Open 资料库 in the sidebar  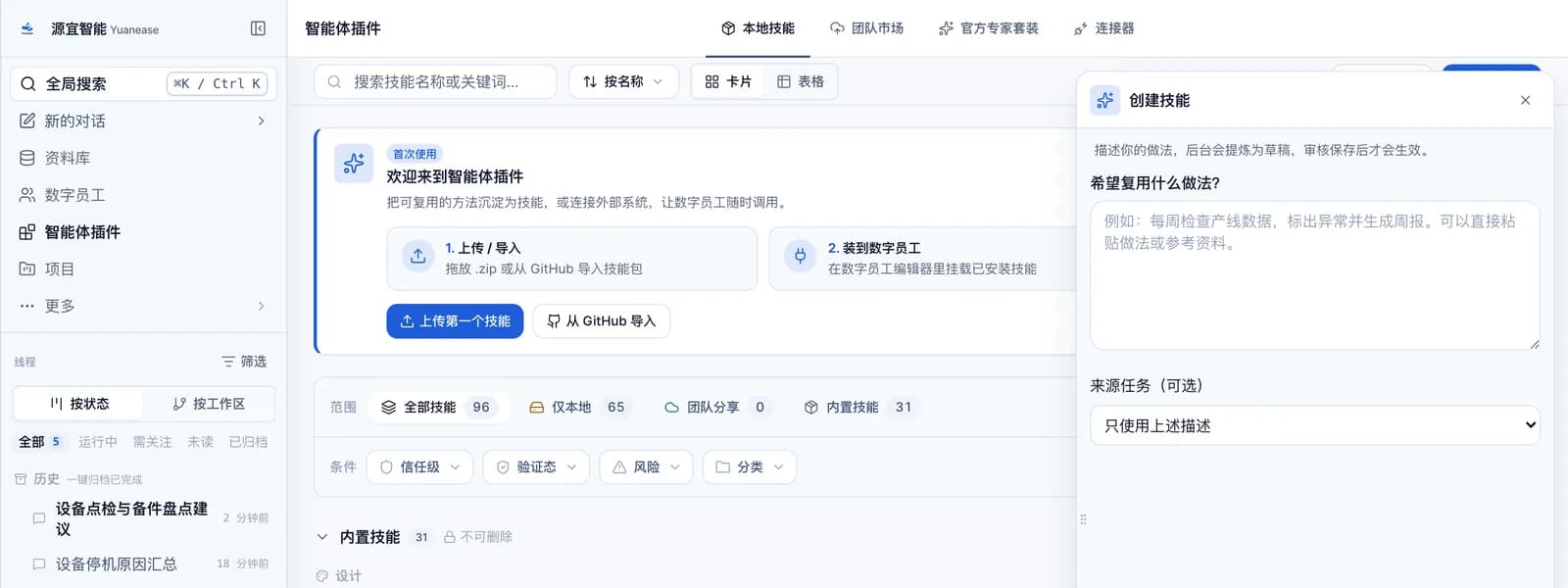68,158
